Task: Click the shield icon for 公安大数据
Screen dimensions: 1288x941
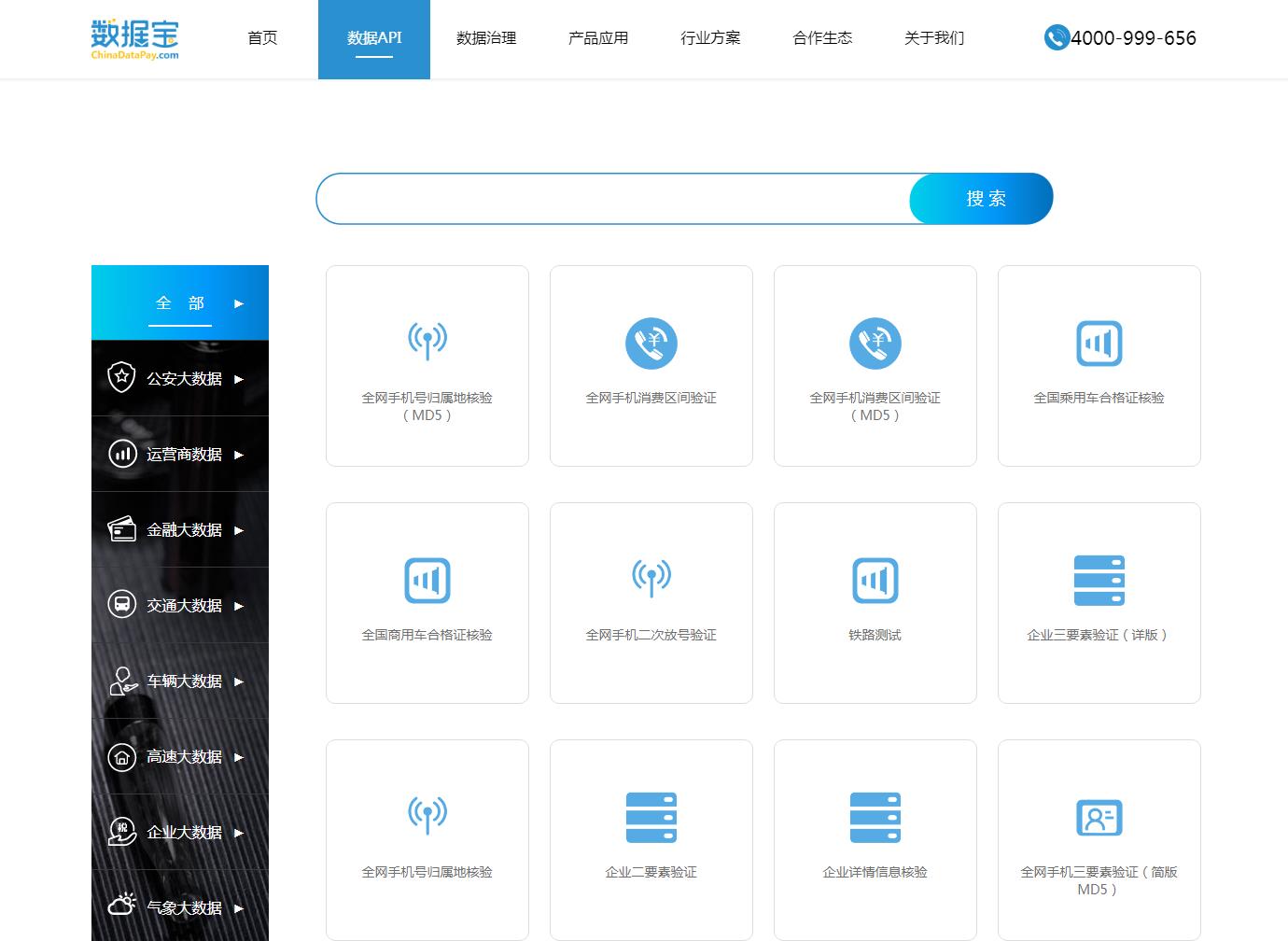Action: [121, 377]
